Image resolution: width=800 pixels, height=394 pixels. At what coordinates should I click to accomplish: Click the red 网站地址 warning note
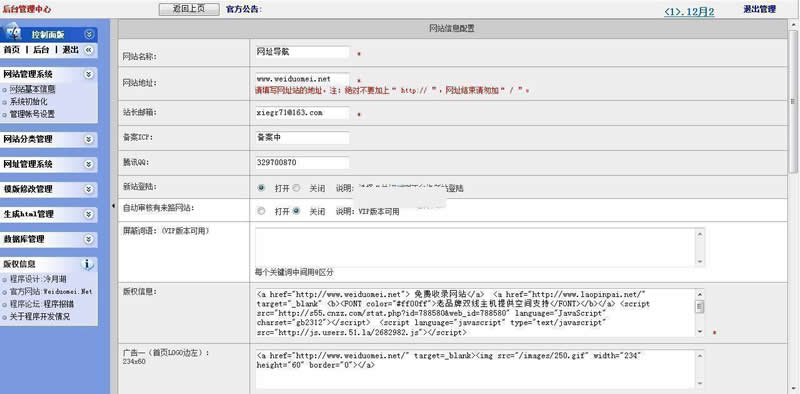pos(392,90)
